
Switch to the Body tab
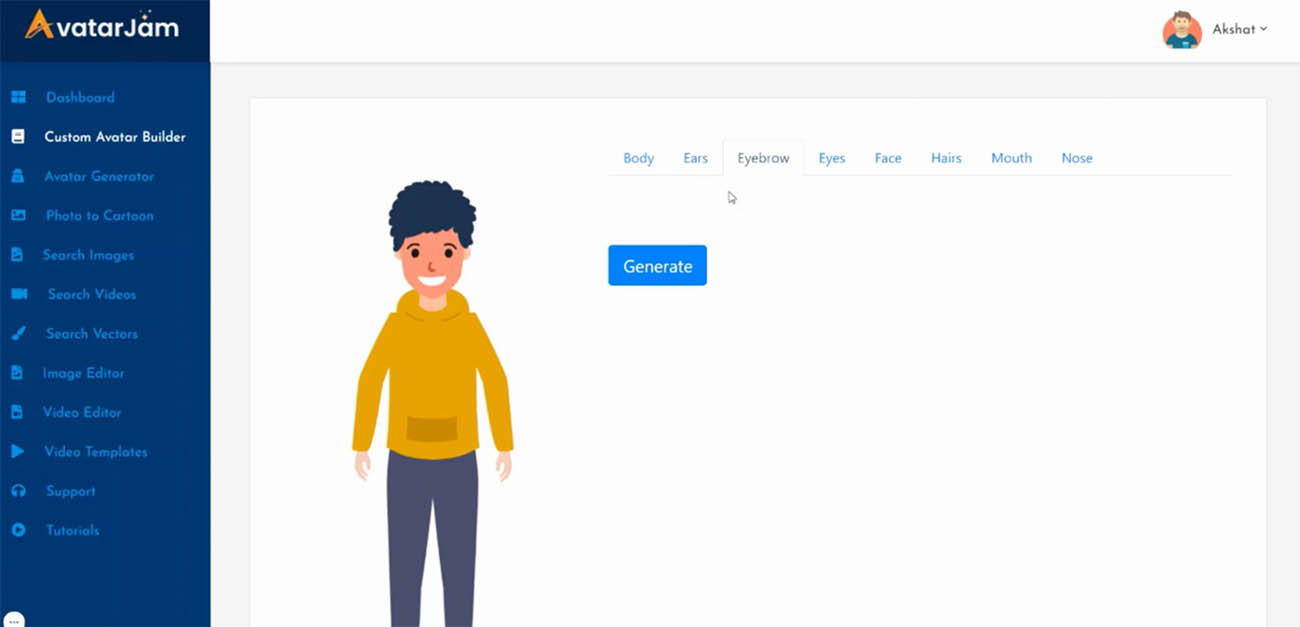[x=638, y=158]
